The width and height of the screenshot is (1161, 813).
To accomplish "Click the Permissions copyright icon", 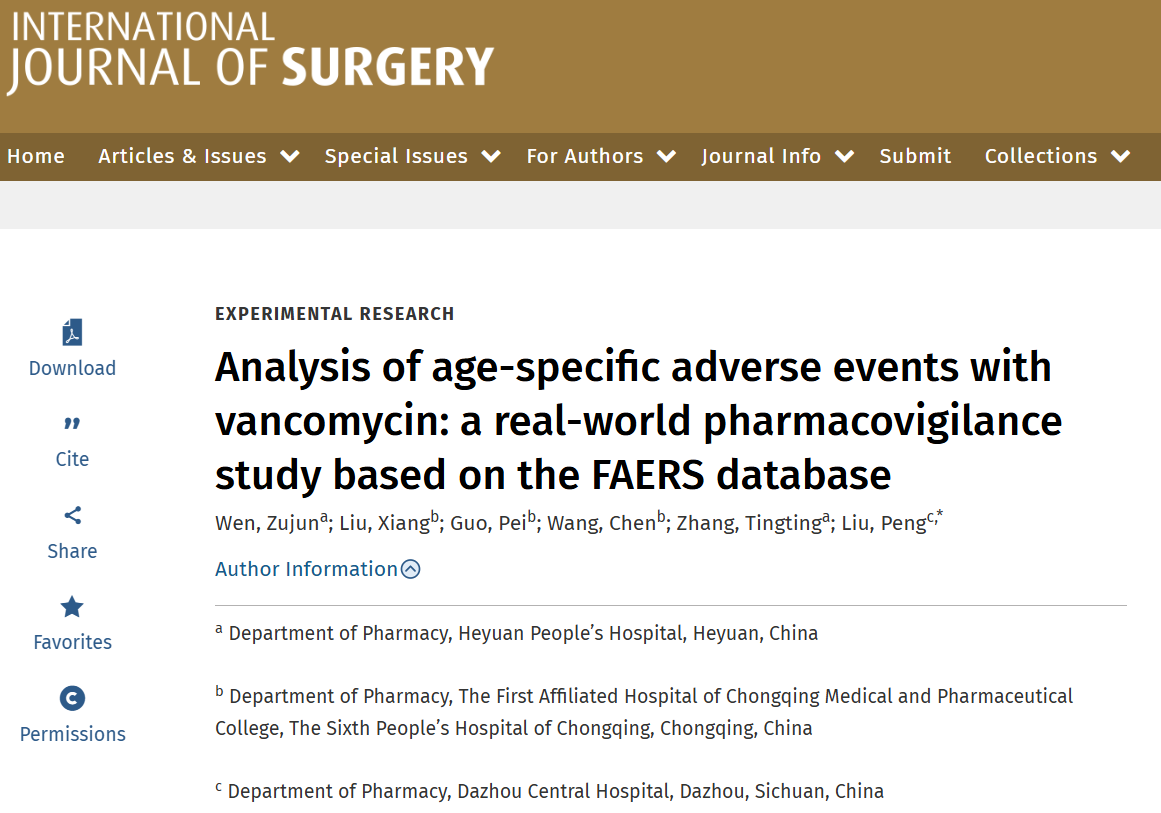I will [x=72, y=698].
